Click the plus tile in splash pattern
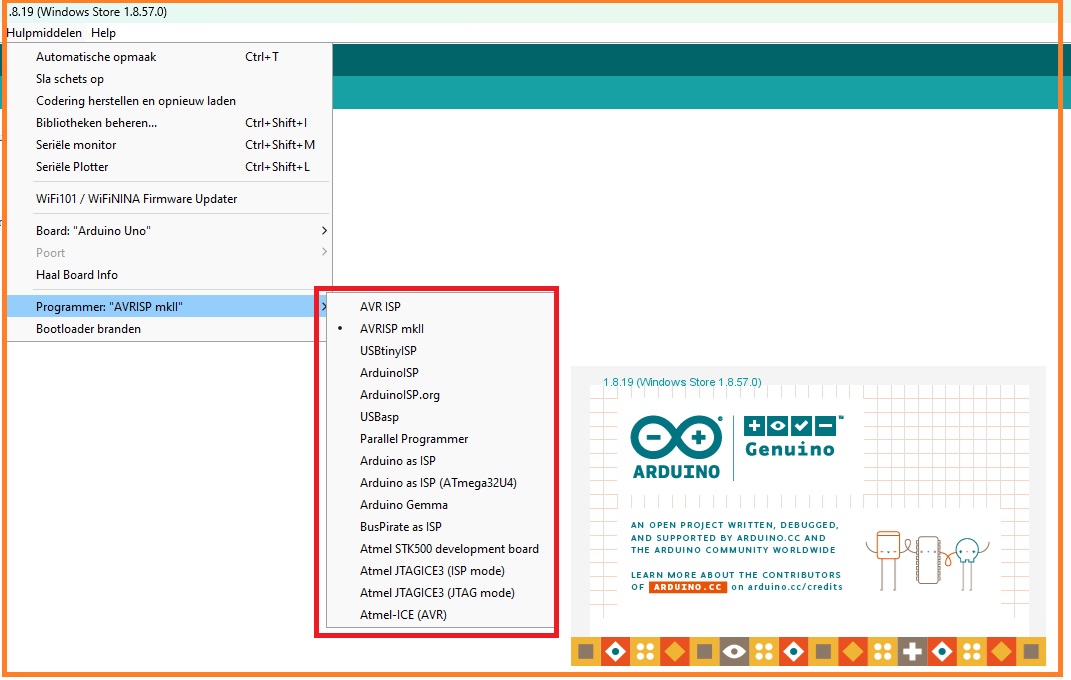 tap(912, 652)
